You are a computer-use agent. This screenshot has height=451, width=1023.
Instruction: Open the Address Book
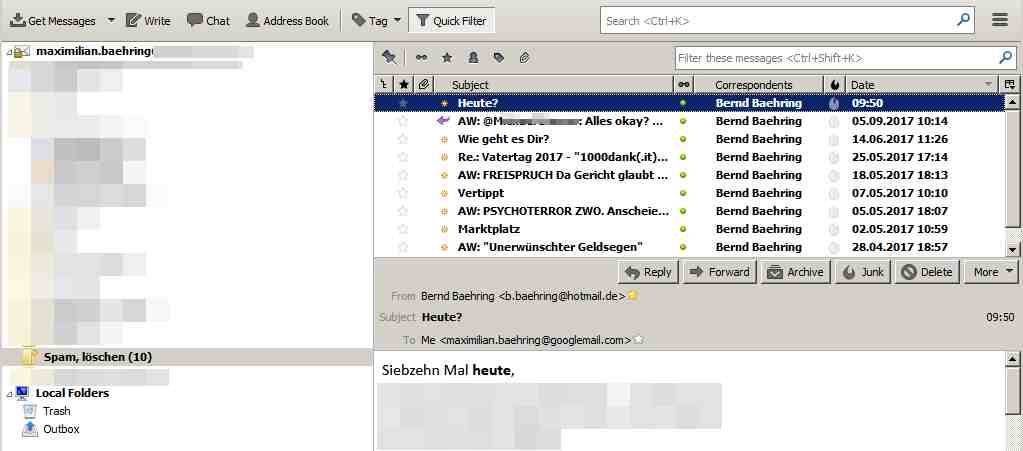click(x=287, y=20)
